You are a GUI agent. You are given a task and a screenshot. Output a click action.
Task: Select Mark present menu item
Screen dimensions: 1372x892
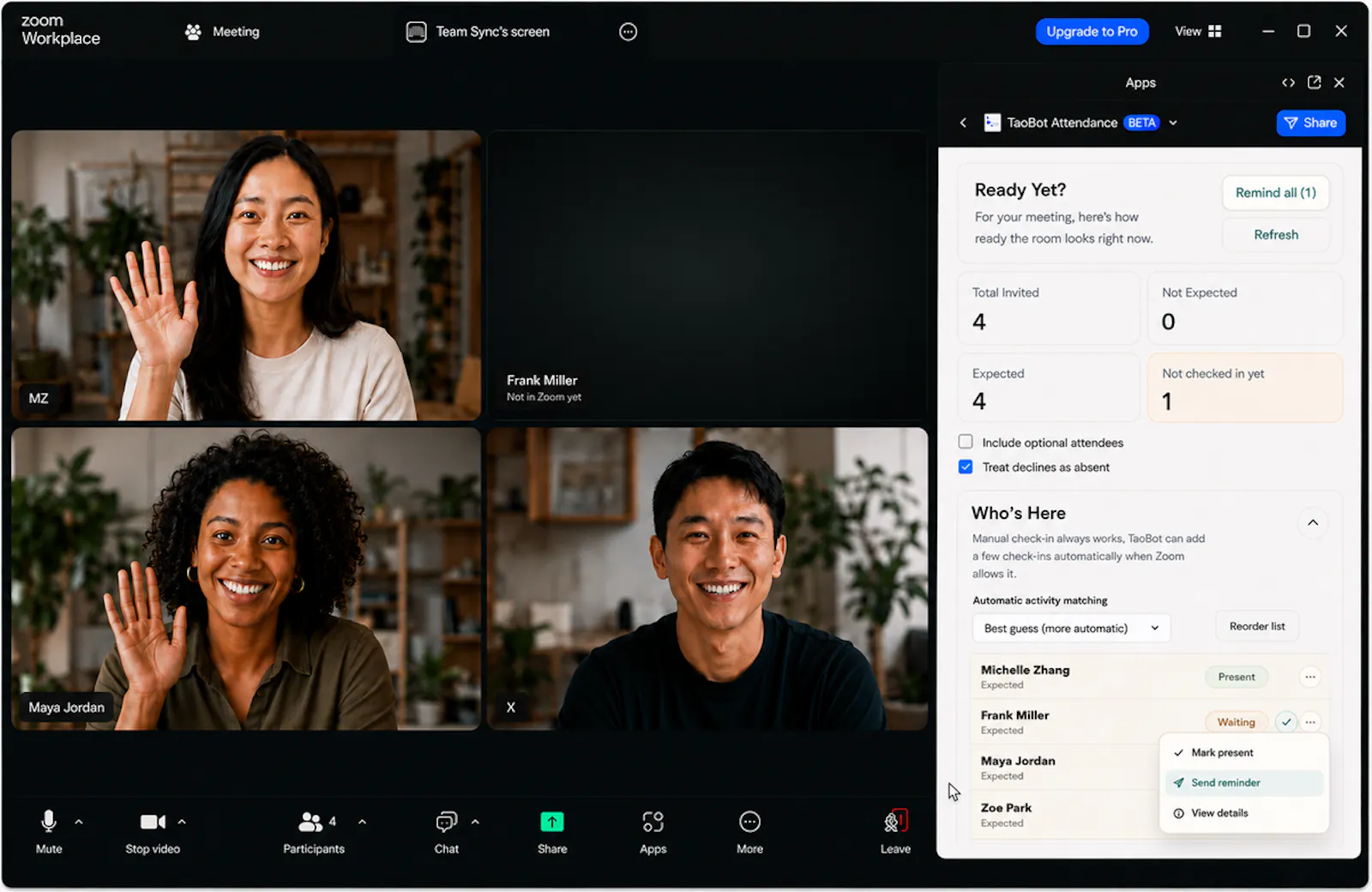[x=1243, y=752]
